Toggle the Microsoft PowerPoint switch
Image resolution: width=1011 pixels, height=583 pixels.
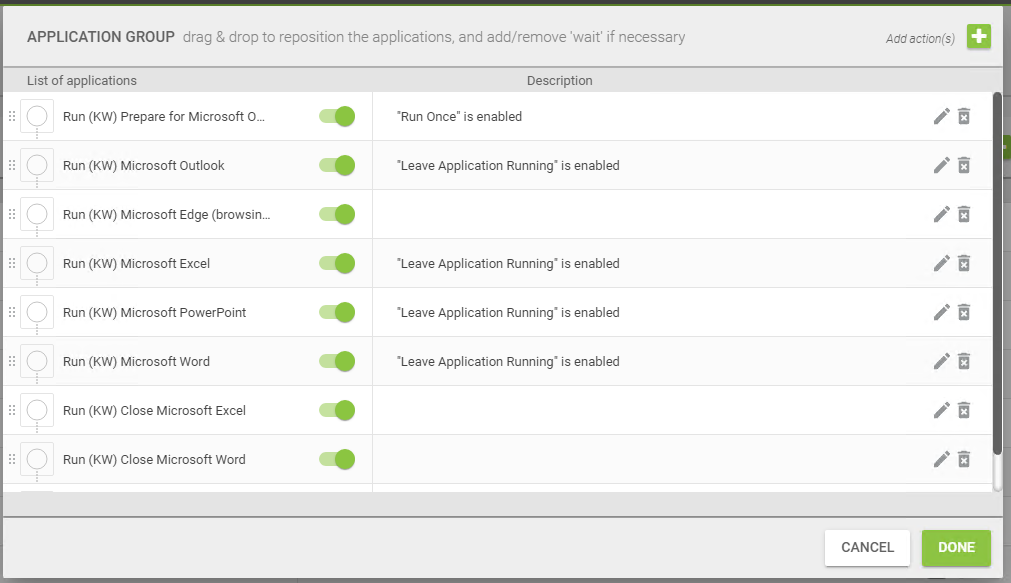pos(337,312)
